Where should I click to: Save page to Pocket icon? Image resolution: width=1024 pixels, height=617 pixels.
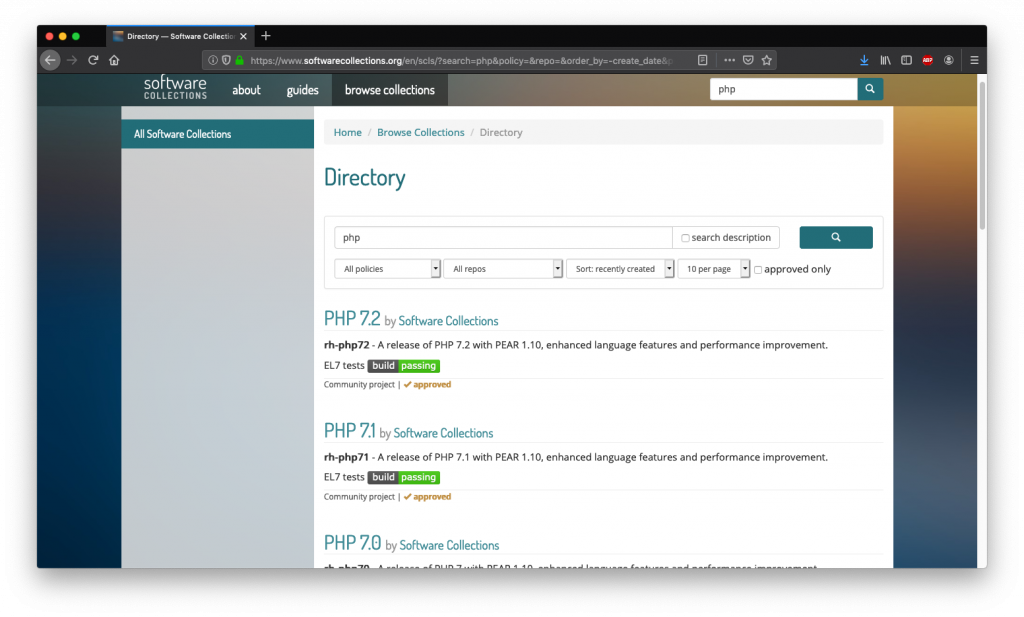point(748,60)
